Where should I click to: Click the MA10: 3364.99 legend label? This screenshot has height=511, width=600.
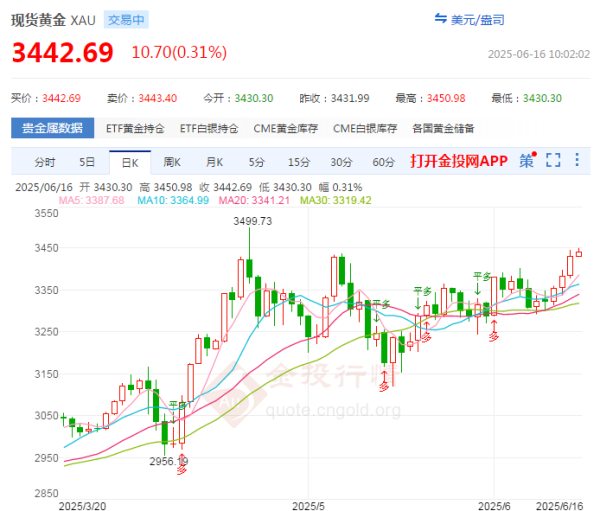click(x=173, y=200)
